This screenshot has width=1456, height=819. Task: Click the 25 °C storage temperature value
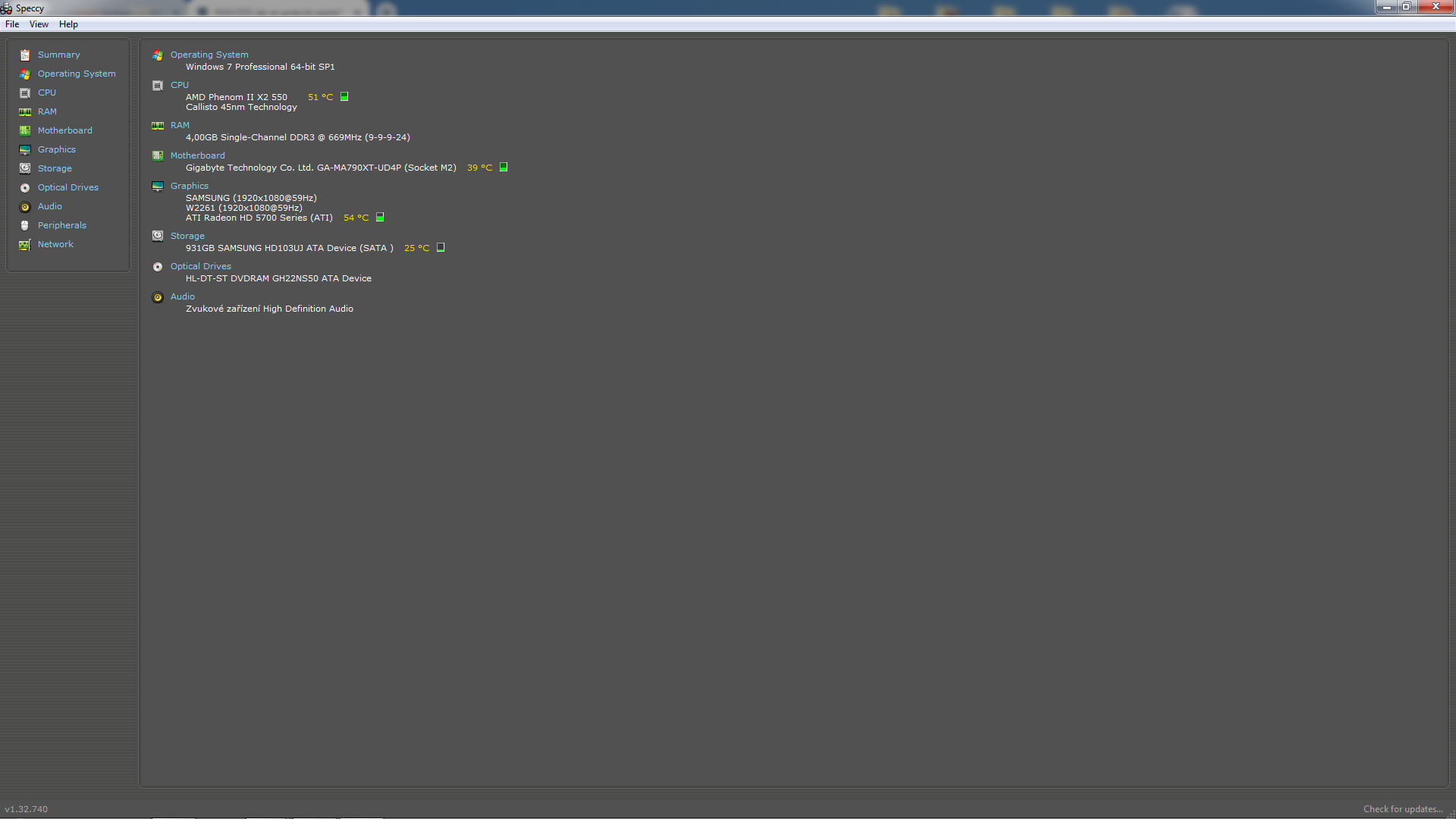(417, 248)
